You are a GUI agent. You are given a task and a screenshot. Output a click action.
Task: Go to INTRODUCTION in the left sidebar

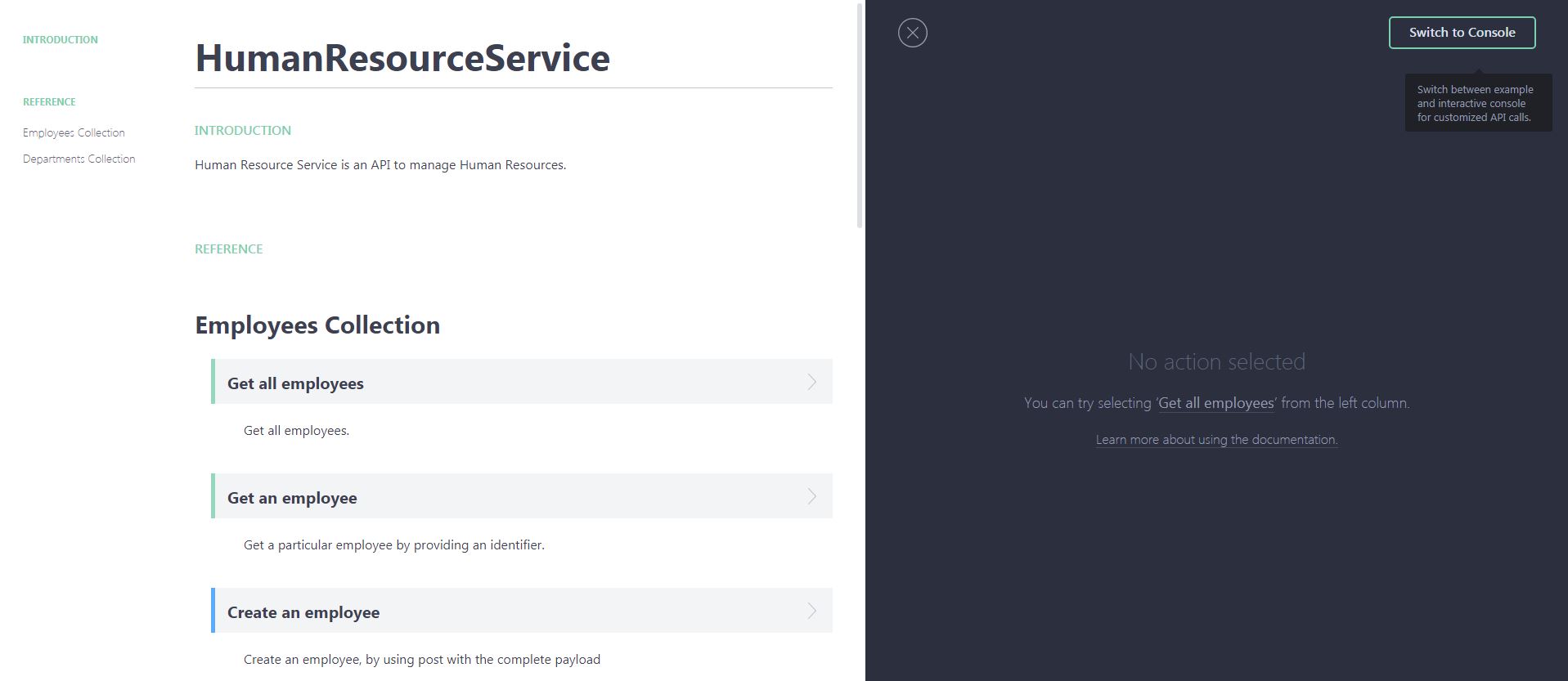pyautogui.click(x=61, y=39)
